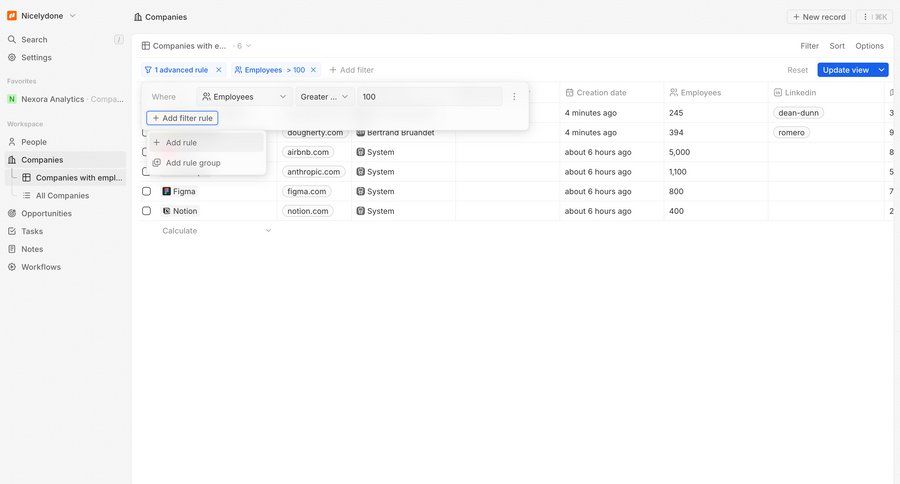The image size is (900, 484).
Task: Click the filter value field showing 100
Action: [429, 97]
